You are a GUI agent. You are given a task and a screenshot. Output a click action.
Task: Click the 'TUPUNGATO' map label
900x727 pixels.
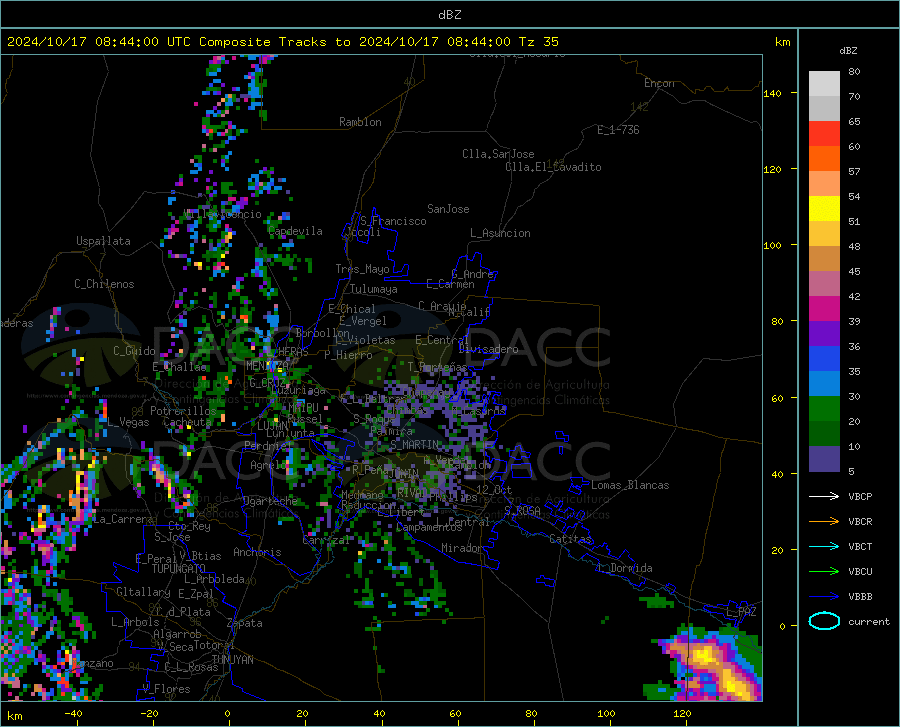(x=179, y=569)
